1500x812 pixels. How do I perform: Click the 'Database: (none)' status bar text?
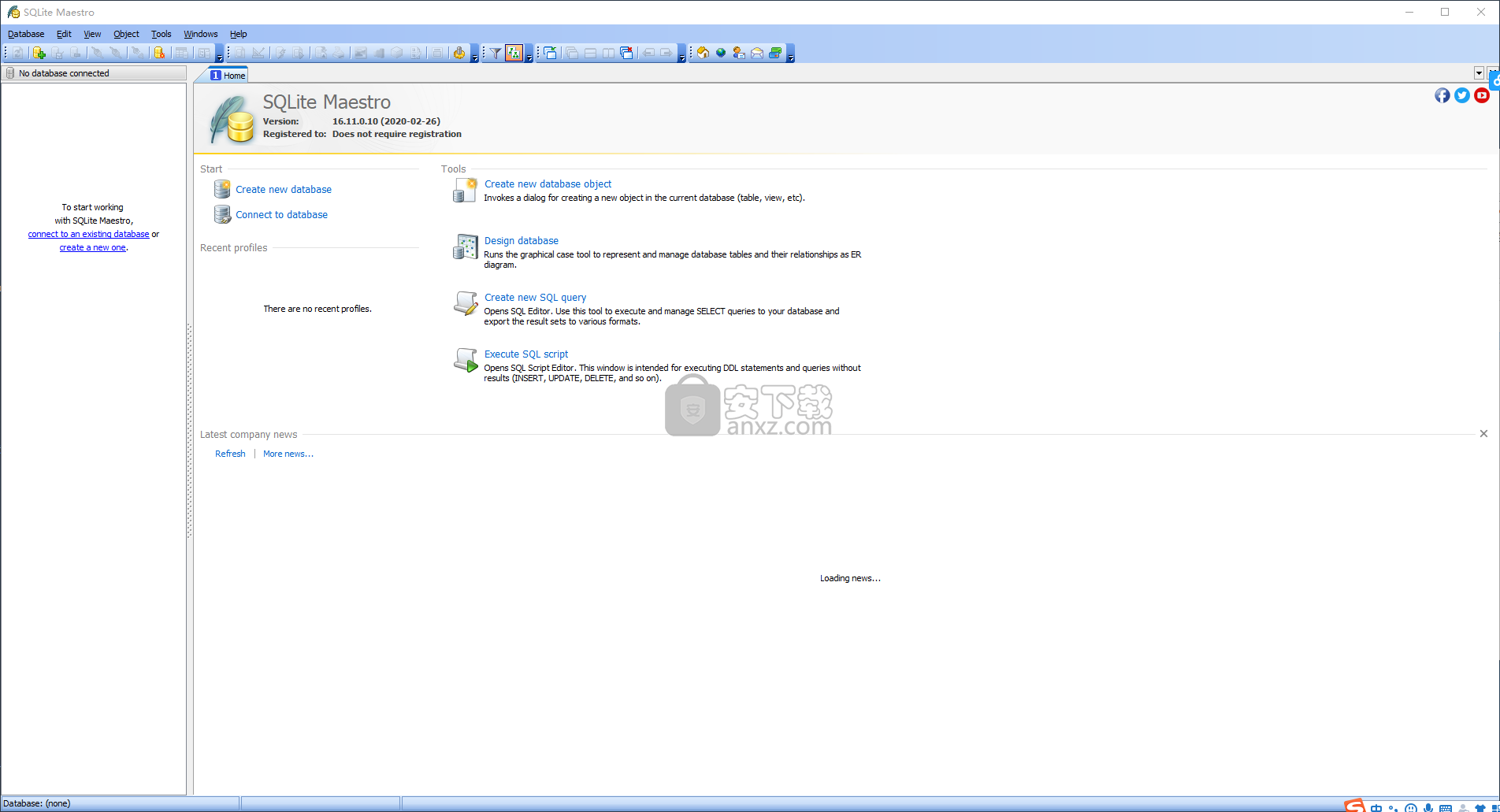(36, 803)
